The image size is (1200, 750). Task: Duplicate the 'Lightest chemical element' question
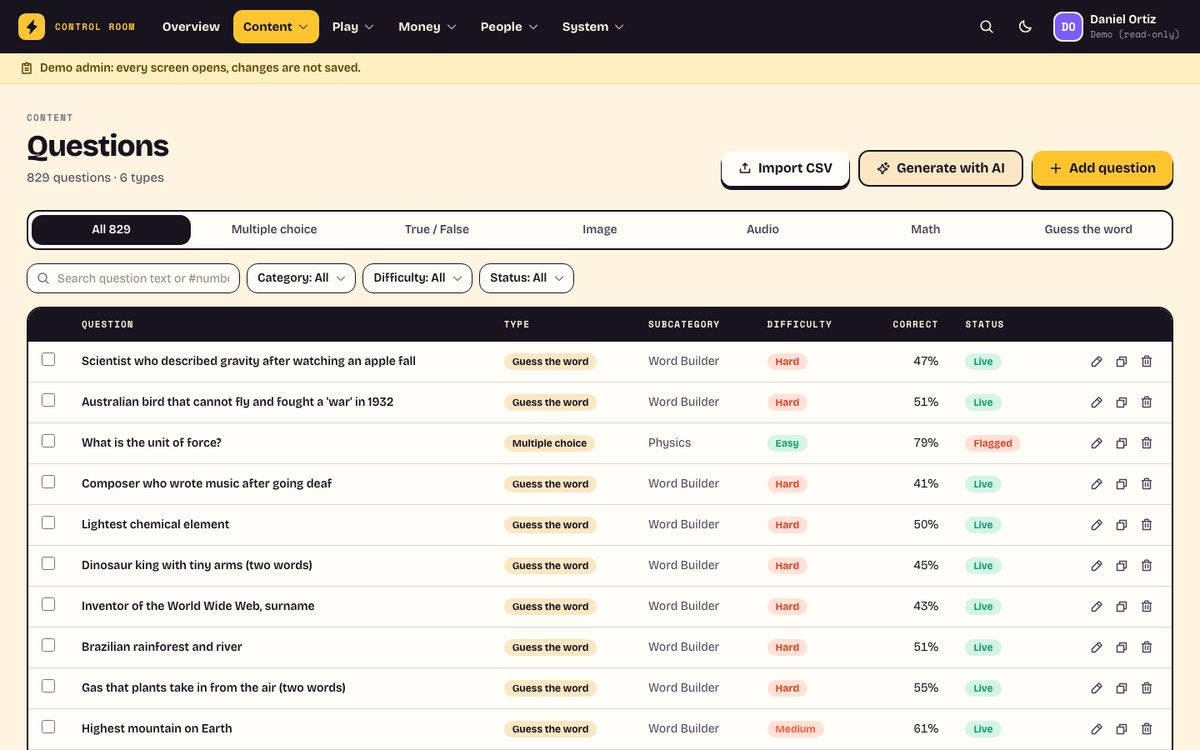1122,525
